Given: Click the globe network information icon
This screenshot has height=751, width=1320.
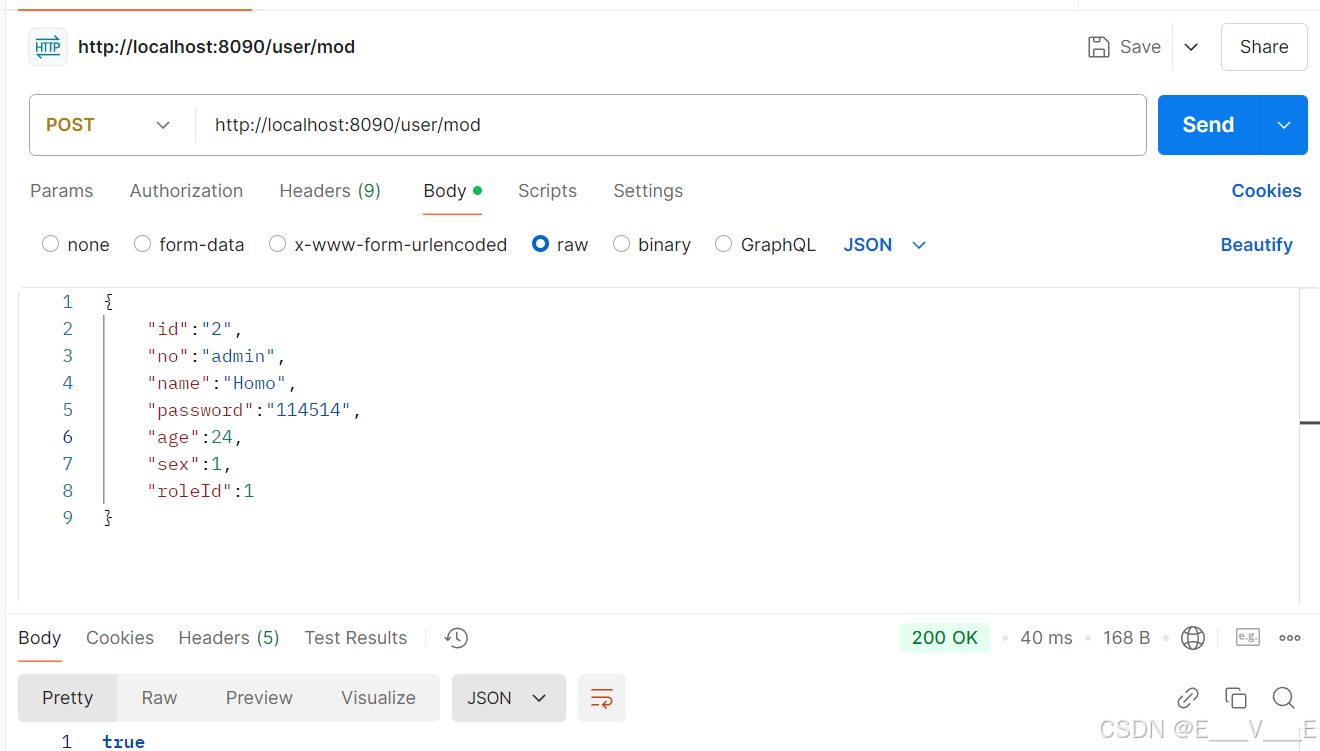Looking at the screenshot, I should coord(1193,638).
